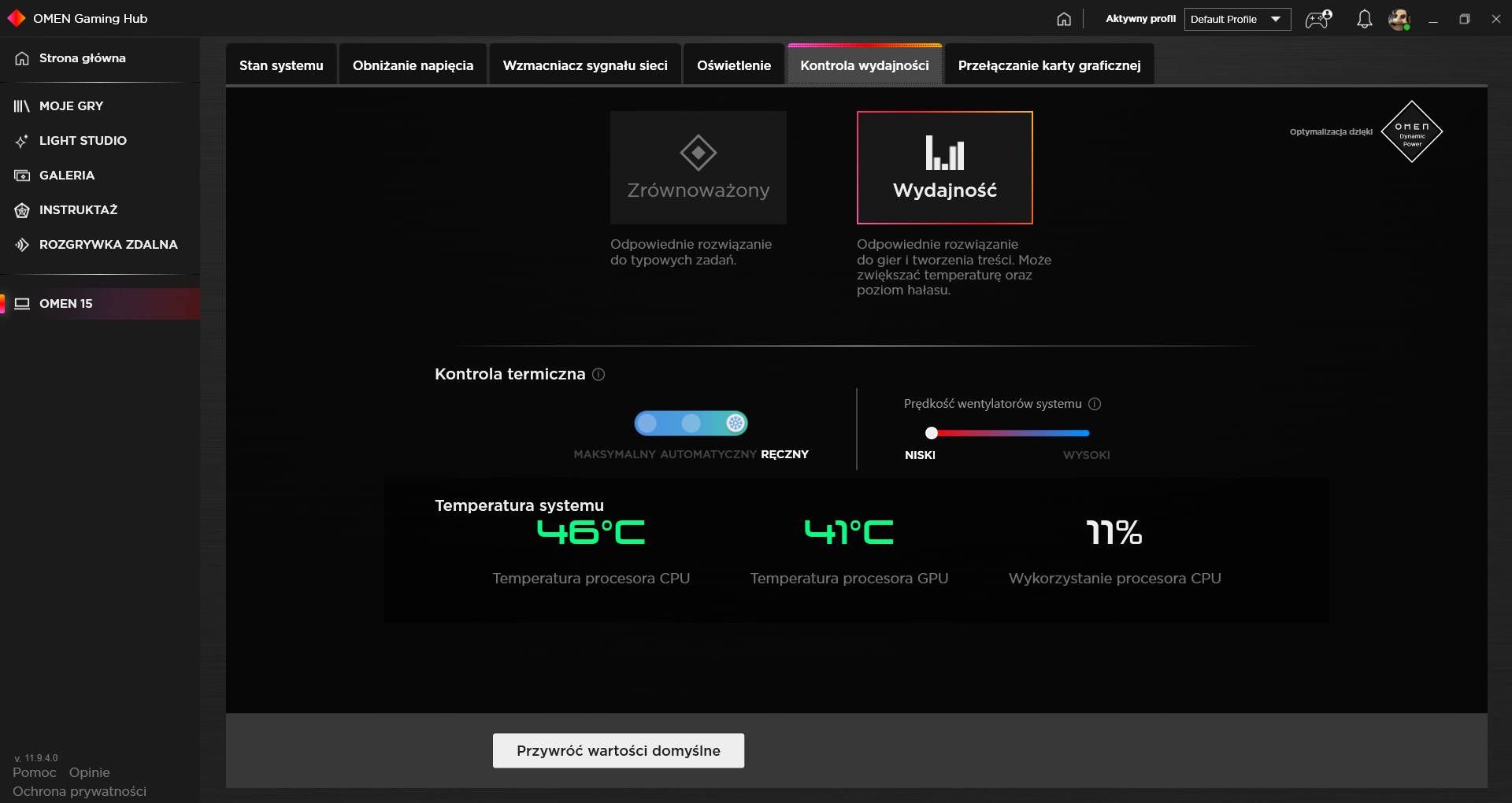Screen dimensions: 1512x803
Task: Switch to the Obniżanie napięcia tab
Action: coord(413,65)
